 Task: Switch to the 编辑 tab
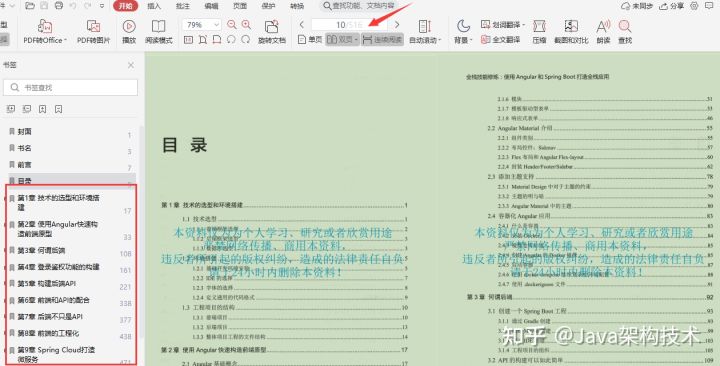pyautogui.click(x=211, y=6)
